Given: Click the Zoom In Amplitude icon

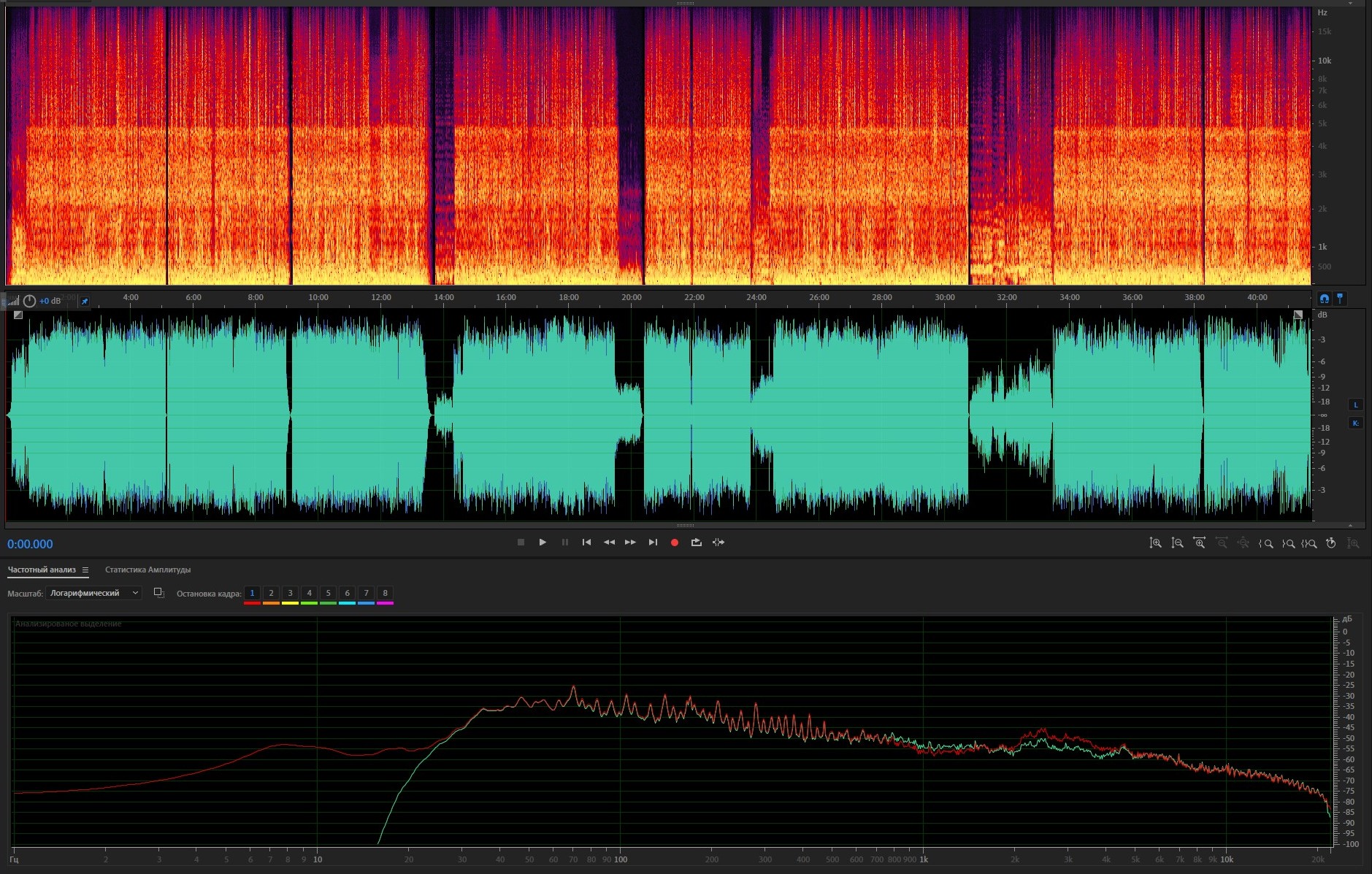Looking at the screenshot, I should [x=1155, y=543].
